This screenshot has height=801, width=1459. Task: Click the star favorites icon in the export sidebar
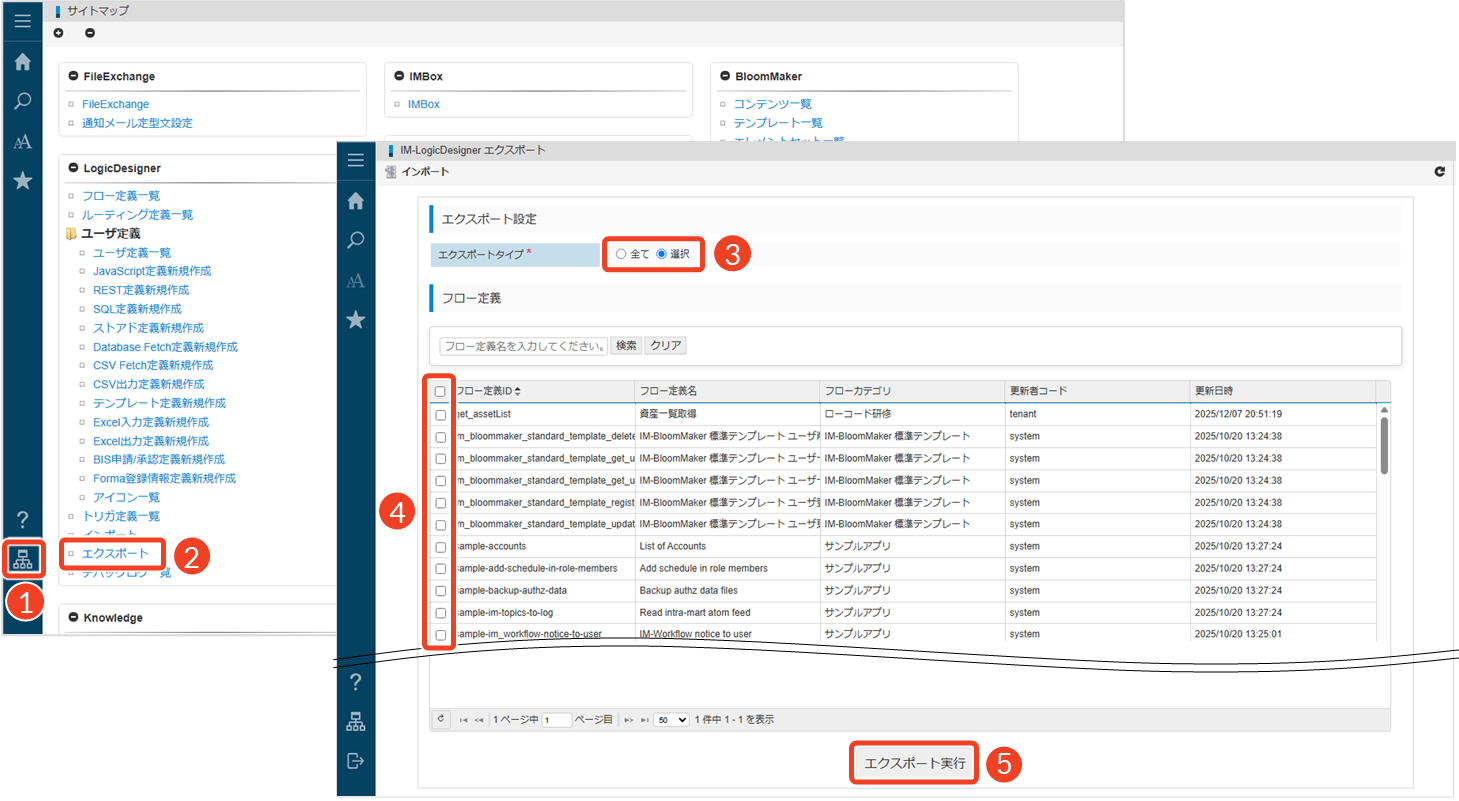point(355,320)
